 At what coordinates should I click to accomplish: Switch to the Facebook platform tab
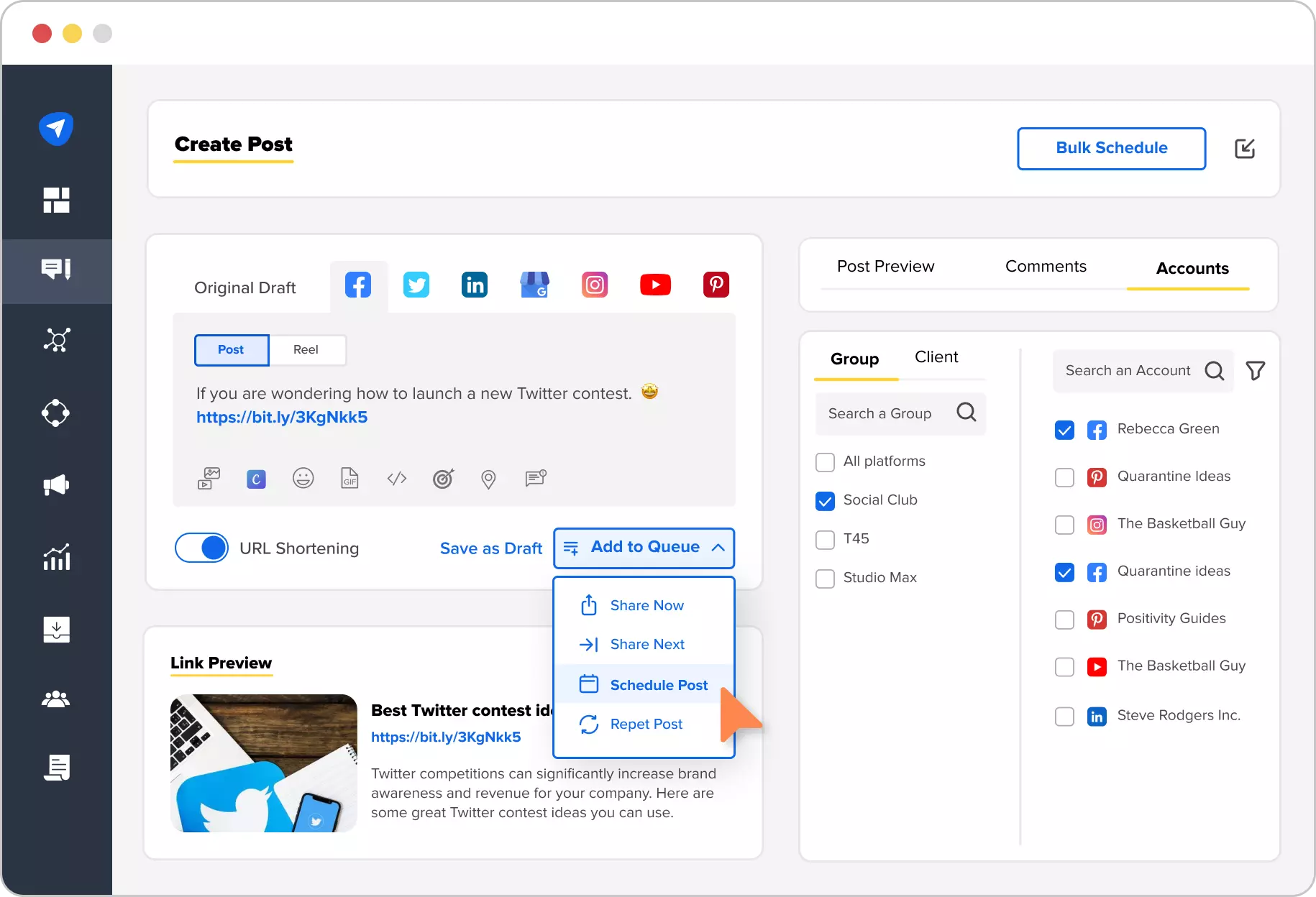click(x=358, y=285)
